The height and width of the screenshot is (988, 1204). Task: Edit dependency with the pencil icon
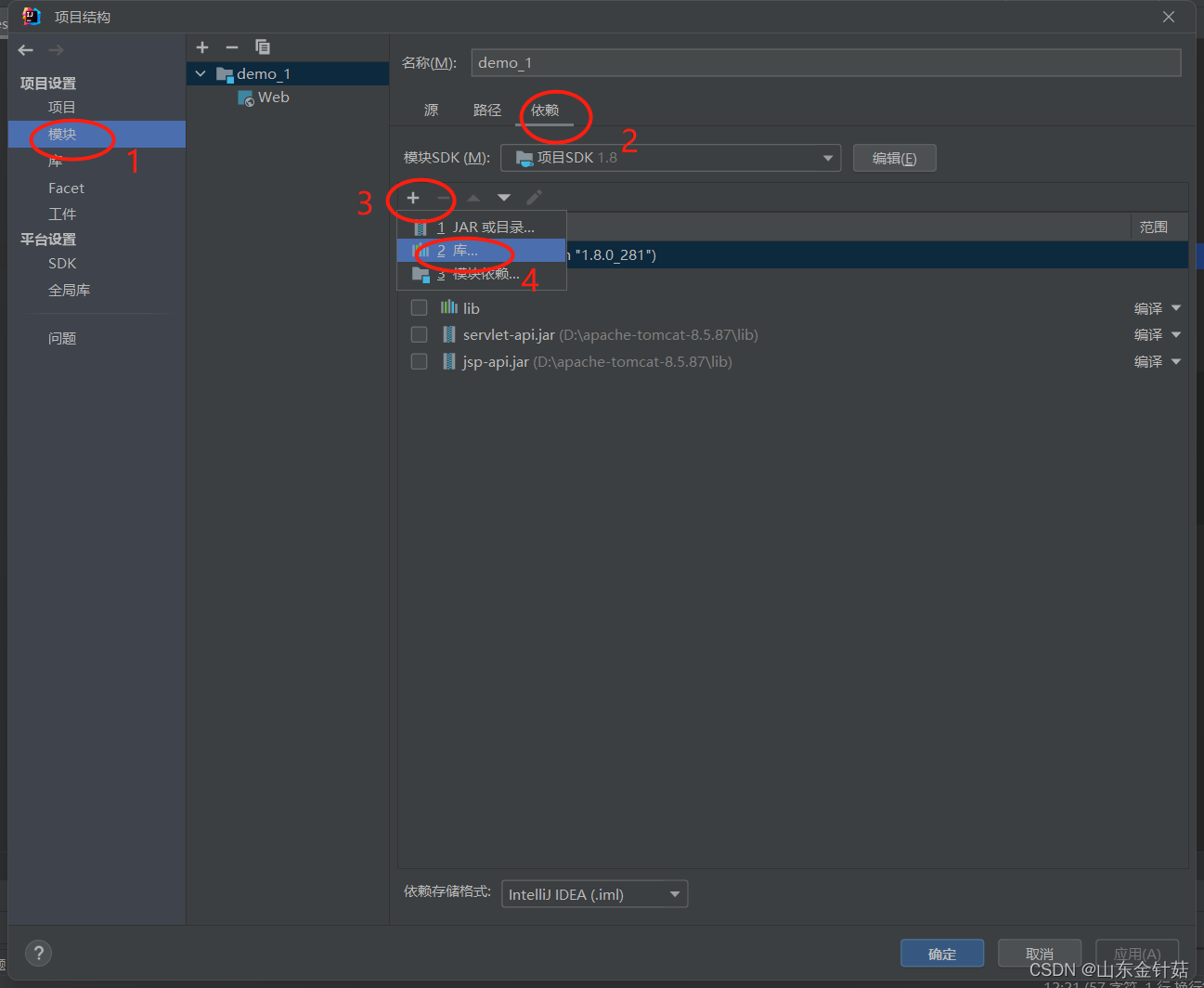[x=534, y=198]
